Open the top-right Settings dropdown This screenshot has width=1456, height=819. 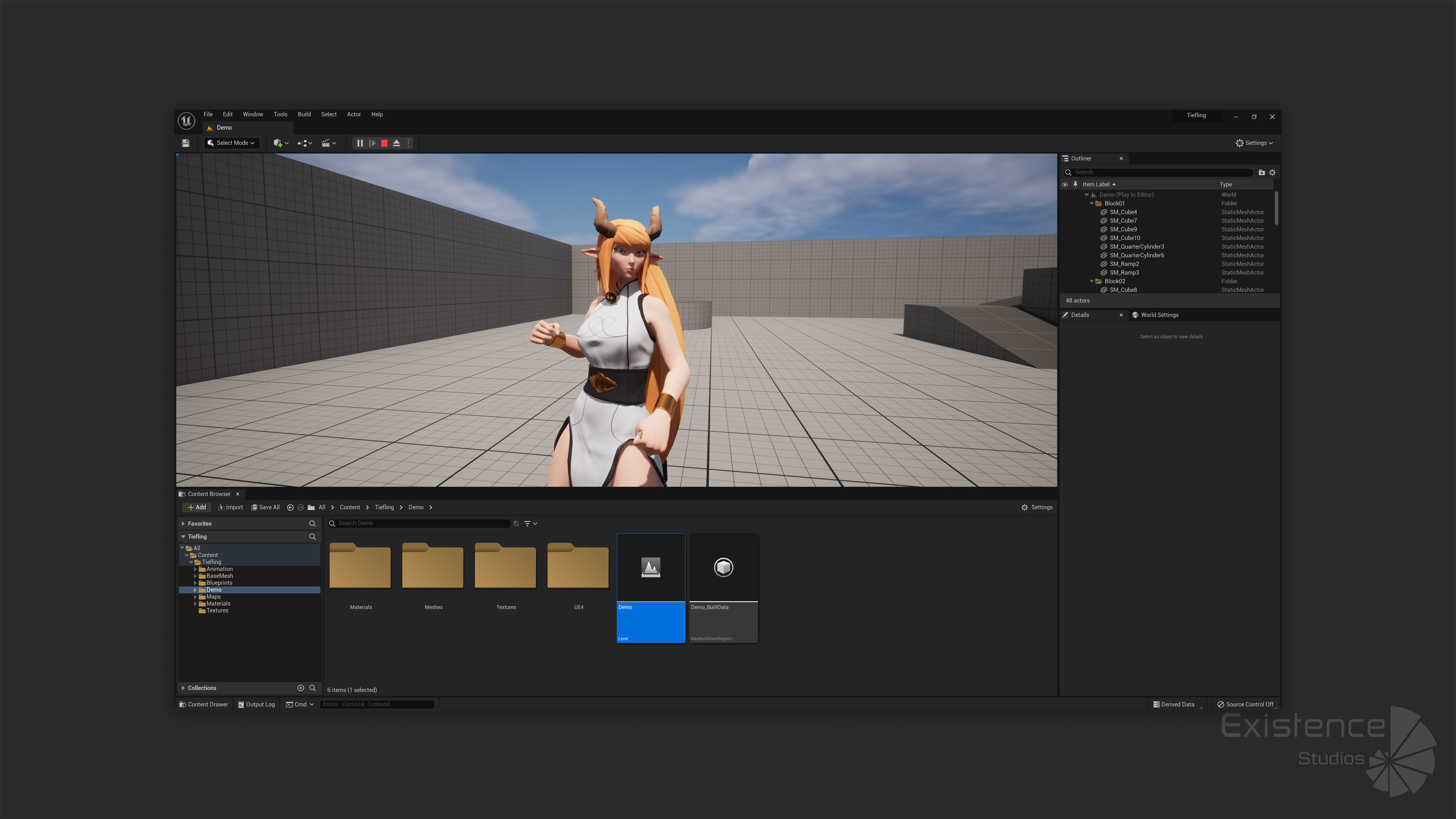1254,143
